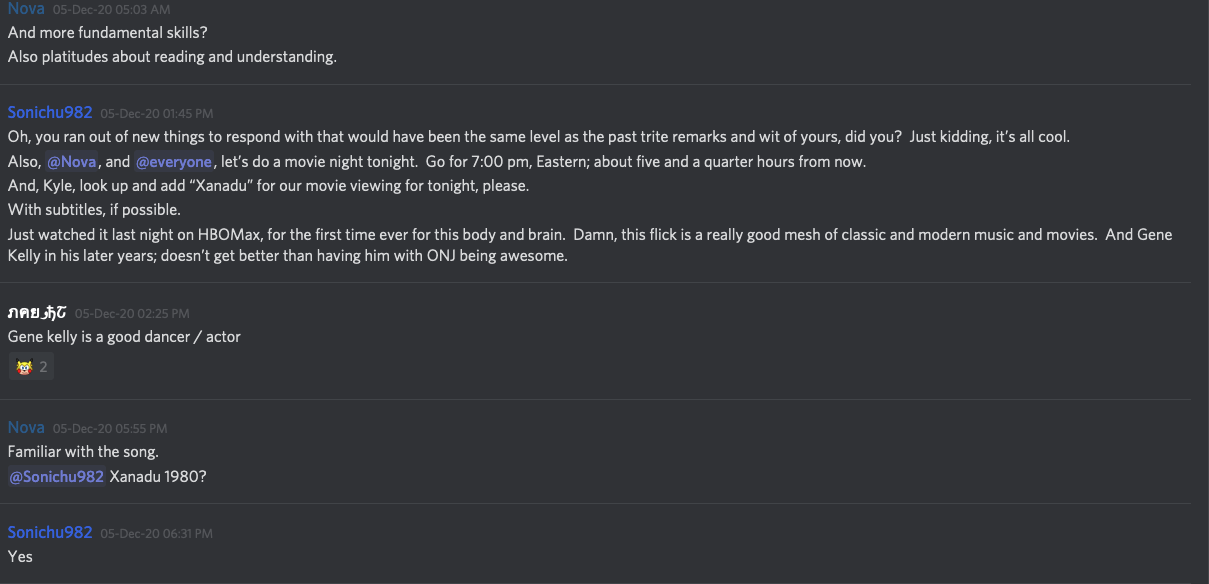Click the "And more fundamental skills?" message

[x=108, y=32]
